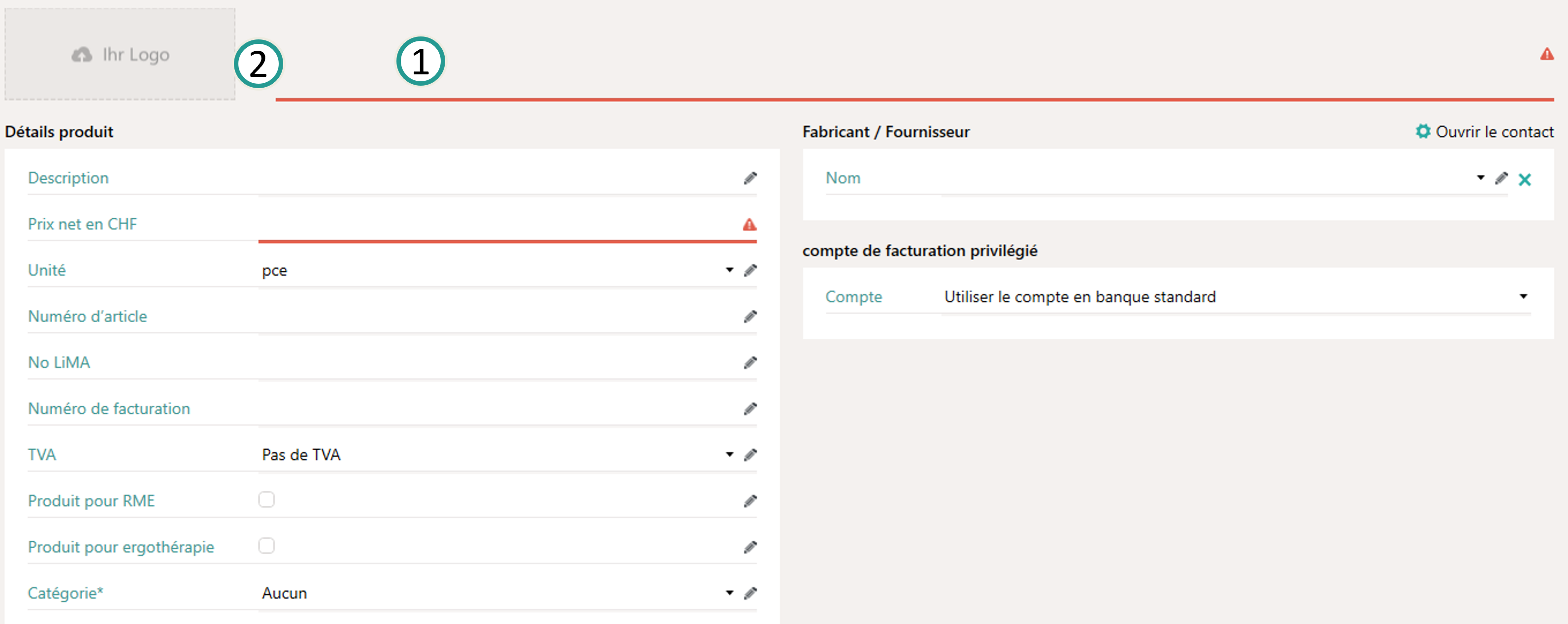Open the TVA dropdown showing Pas de TVA
The image size is (1568, 624).
pos(729,454)
